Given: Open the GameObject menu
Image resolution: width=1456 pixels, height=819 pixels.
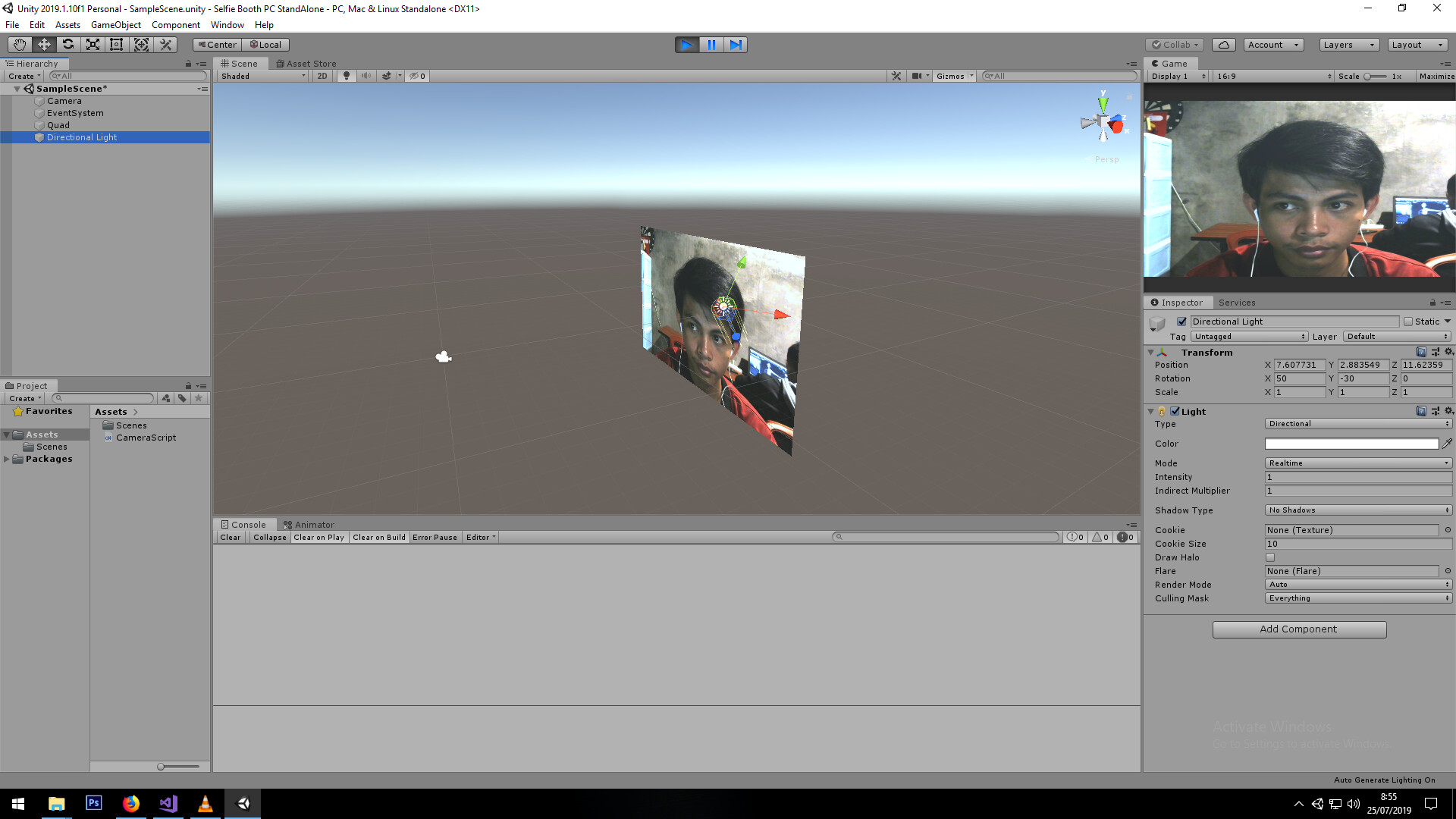Looking at the screenshot, I should click(x=115, y=25).
